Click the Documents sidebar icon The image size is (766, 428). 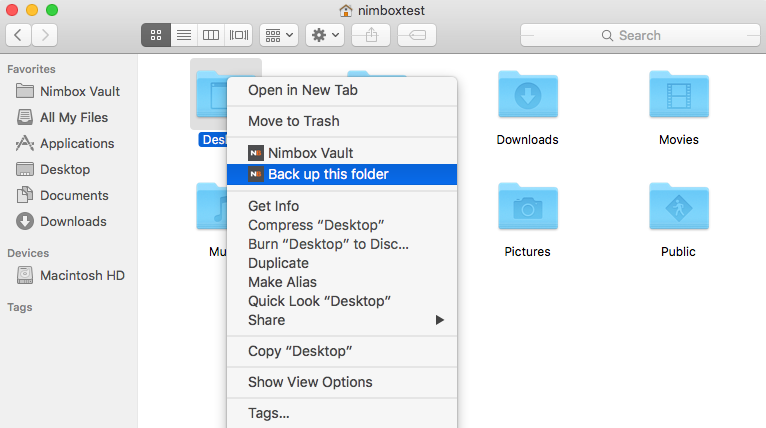[25, 195]
